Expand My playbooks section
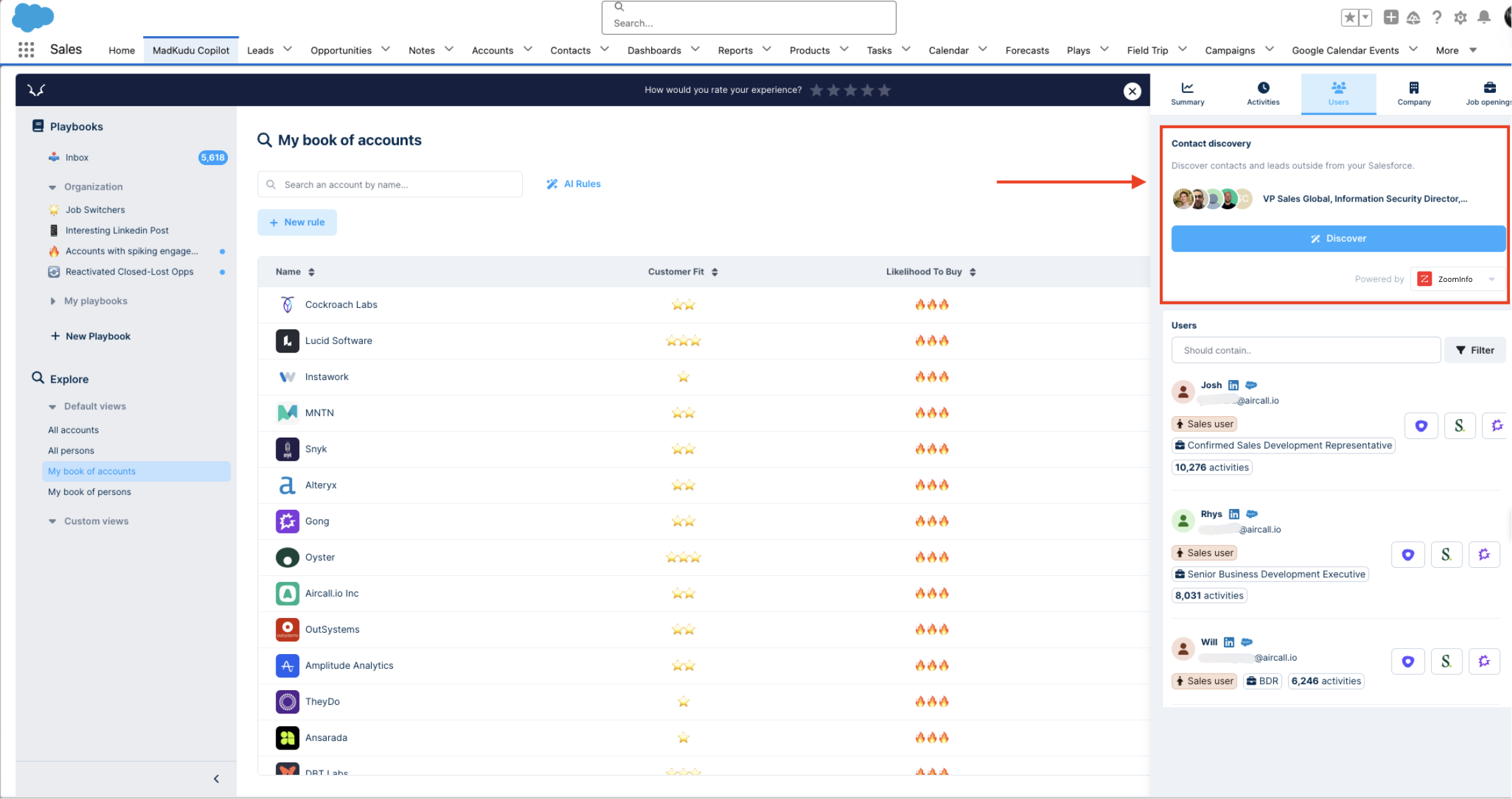This screenshot has height=799, width=1512. pyautogui.click(x=53, y=301)
